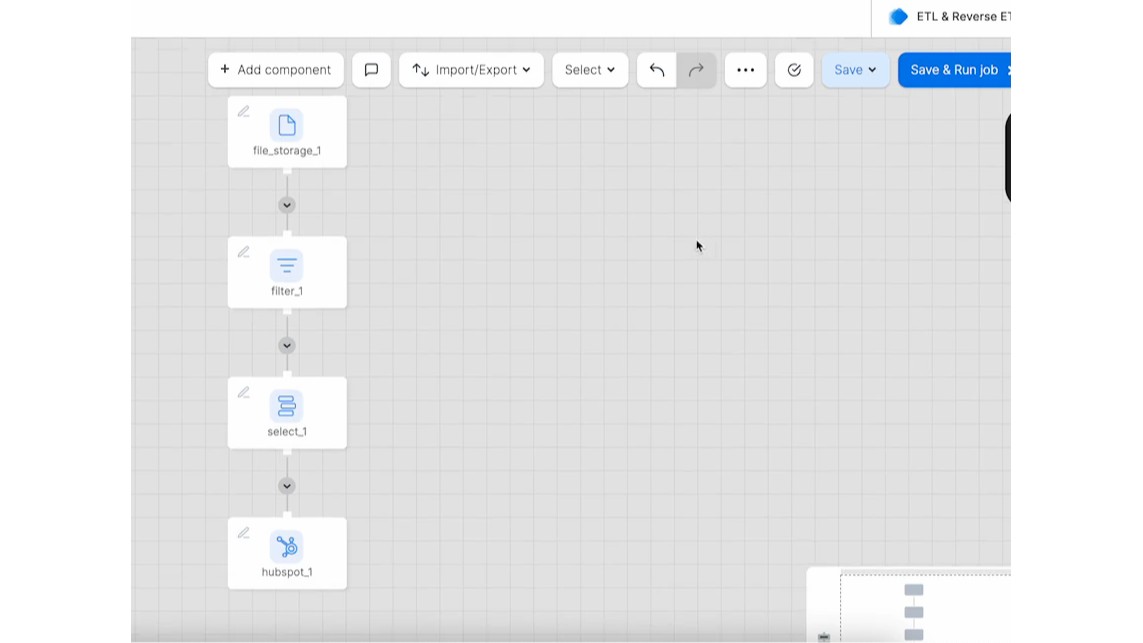Image resolution: width=1143 pixels, height=643 pixels.
Task: Click the validate checkmark circle button
Action: (794, 70)
